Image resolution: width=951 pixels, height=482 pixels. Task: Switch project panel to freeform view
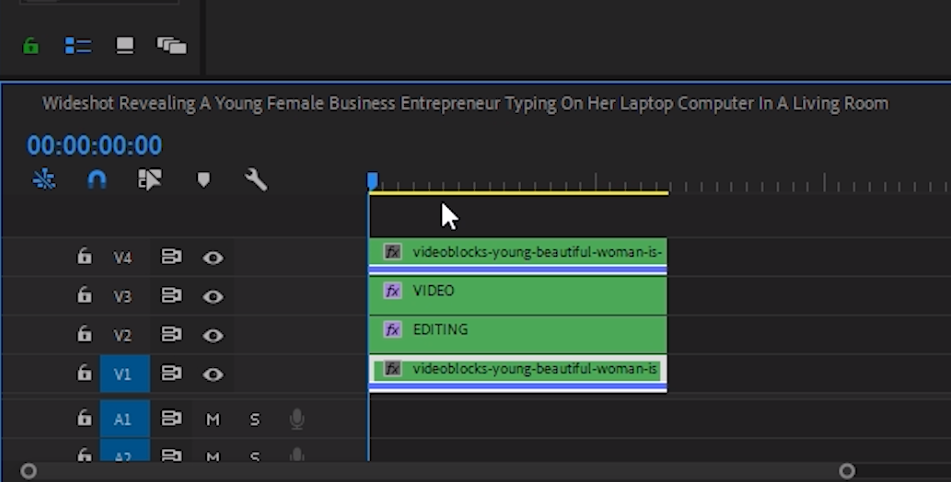click(x=172, y=46)
